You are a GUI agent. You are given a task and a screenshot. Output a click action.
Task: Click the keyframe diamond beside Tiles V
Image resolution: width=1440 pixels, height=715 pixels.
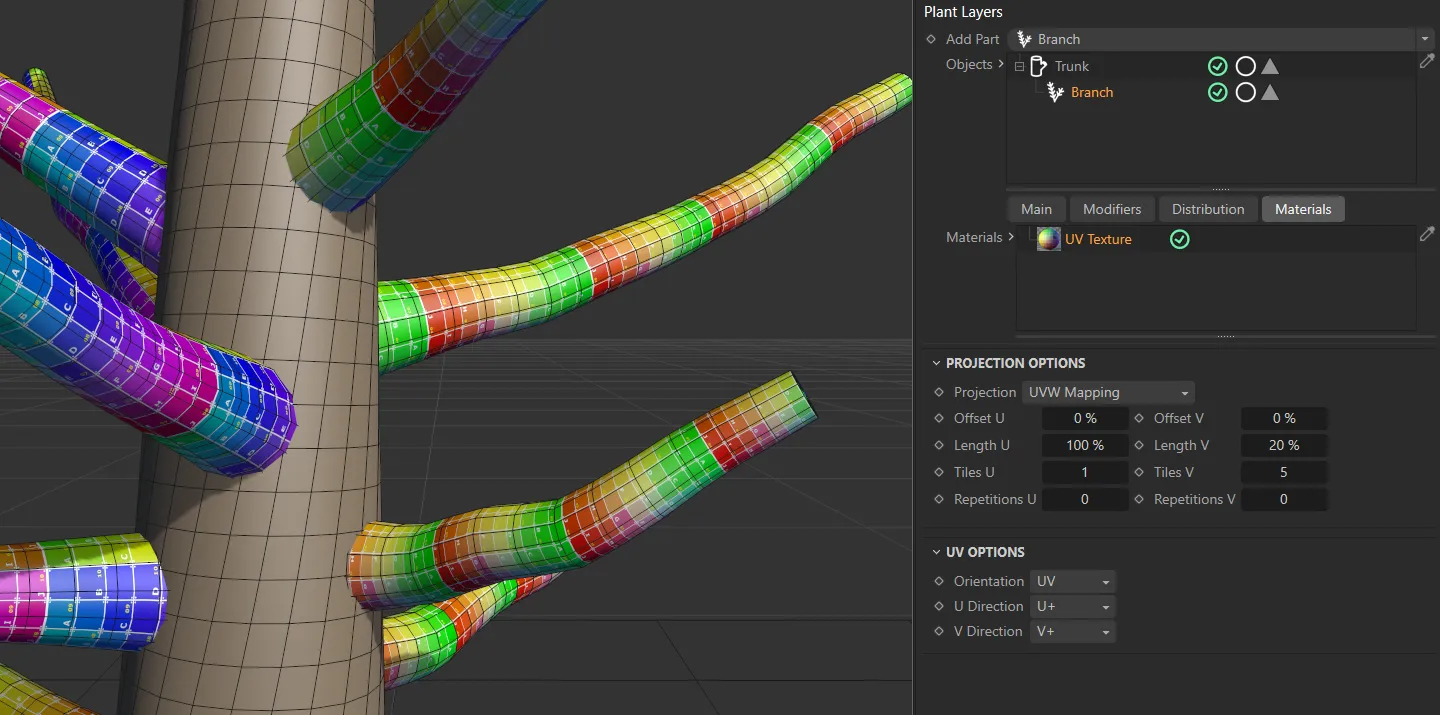(1139, 472)
